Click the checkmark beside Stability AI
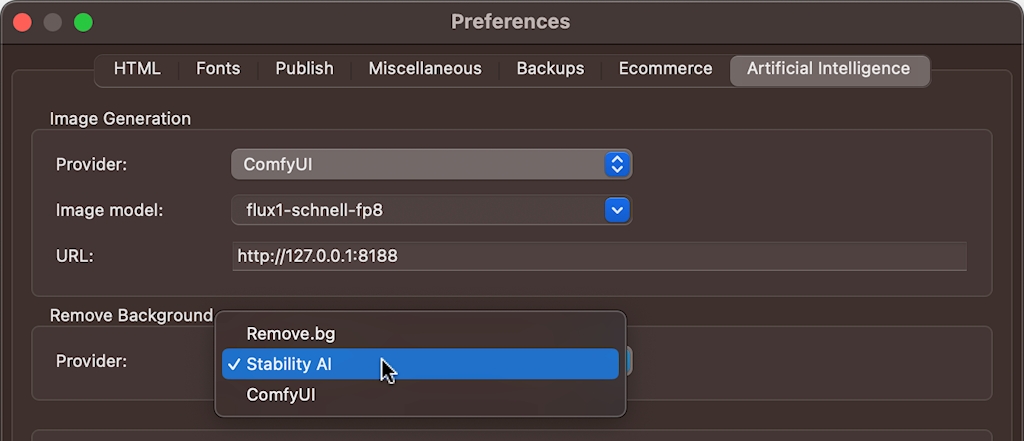The width and height of the screenshot is (1024, 441). (233, 365)
